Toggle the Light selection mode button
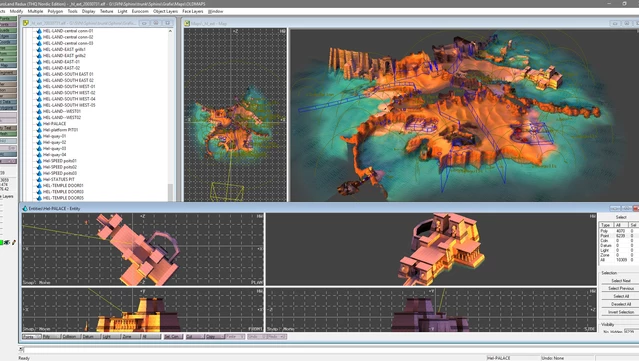This screenshot has width=639, height=361. tap(111, 337)
